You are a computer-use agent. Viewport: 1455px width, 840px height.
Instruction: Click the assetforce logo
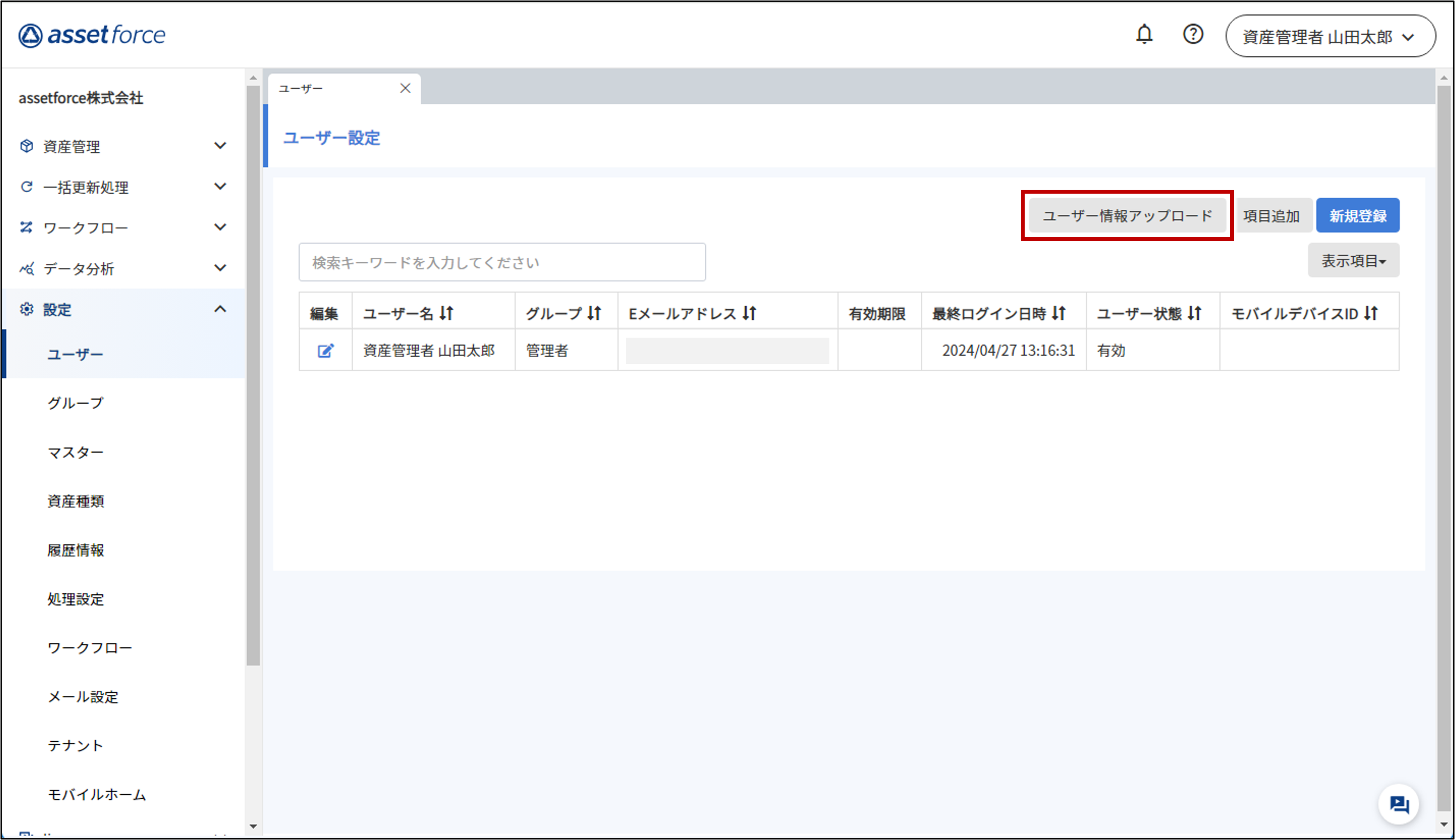tap(92, 35)
